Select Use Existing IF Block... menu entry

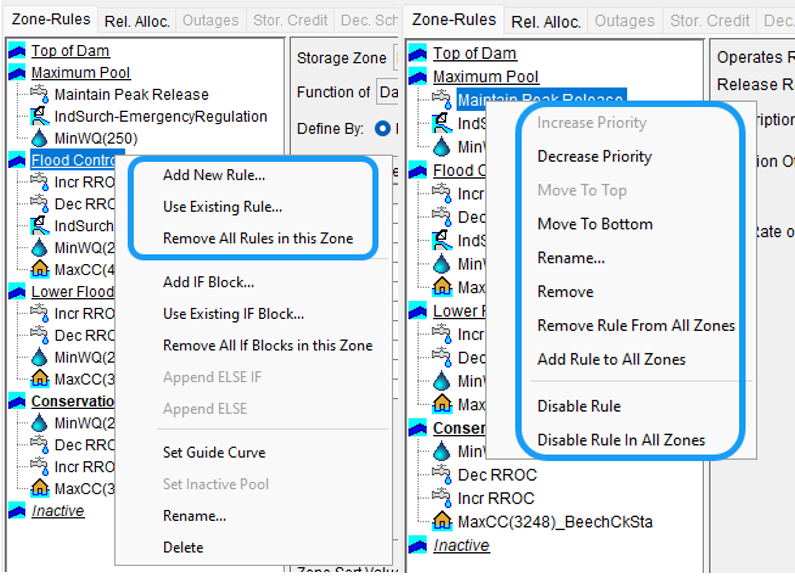click(x=233, y=314)
